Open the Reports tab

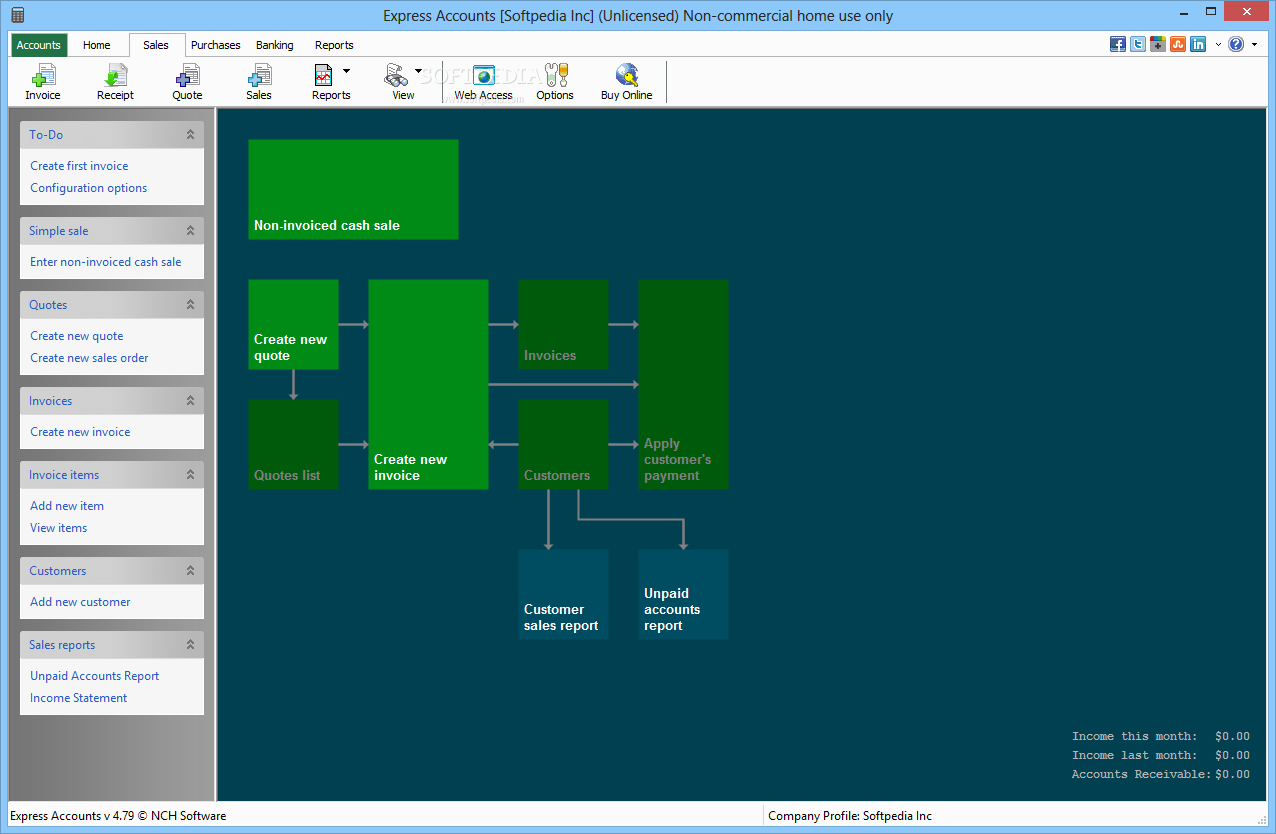click(x=334, y=45)
